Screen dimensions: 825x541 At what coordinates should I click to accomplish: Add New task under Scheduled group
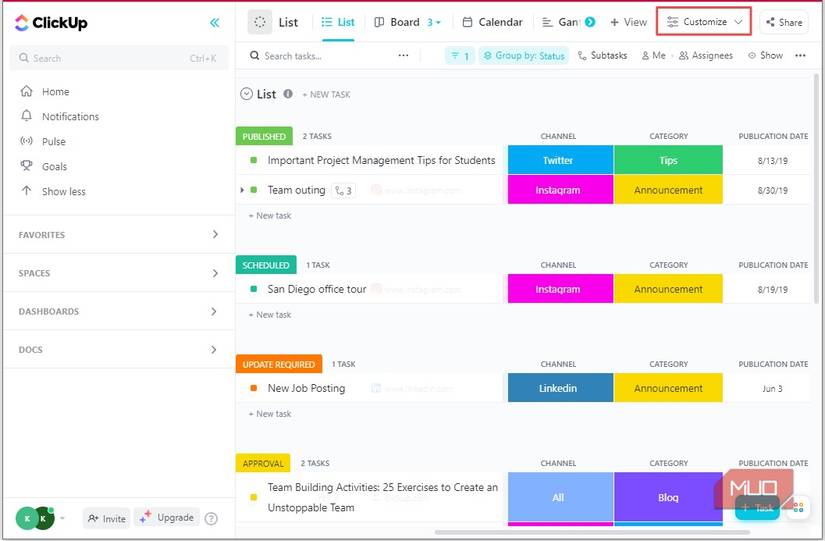[x=270, y=315]
